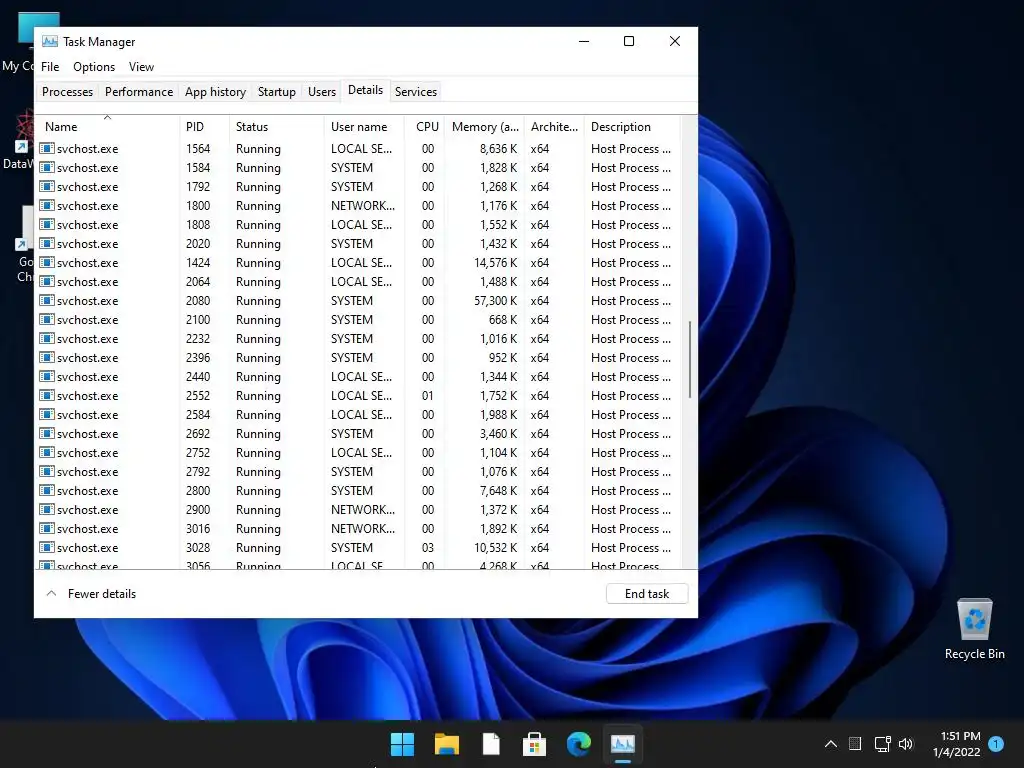
Task: Click PID value 2752
Action: 198,453
